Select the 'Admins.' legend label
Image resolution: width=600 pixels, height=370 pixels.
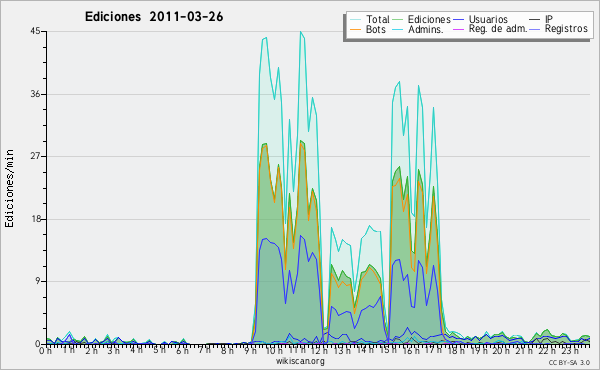426,29
